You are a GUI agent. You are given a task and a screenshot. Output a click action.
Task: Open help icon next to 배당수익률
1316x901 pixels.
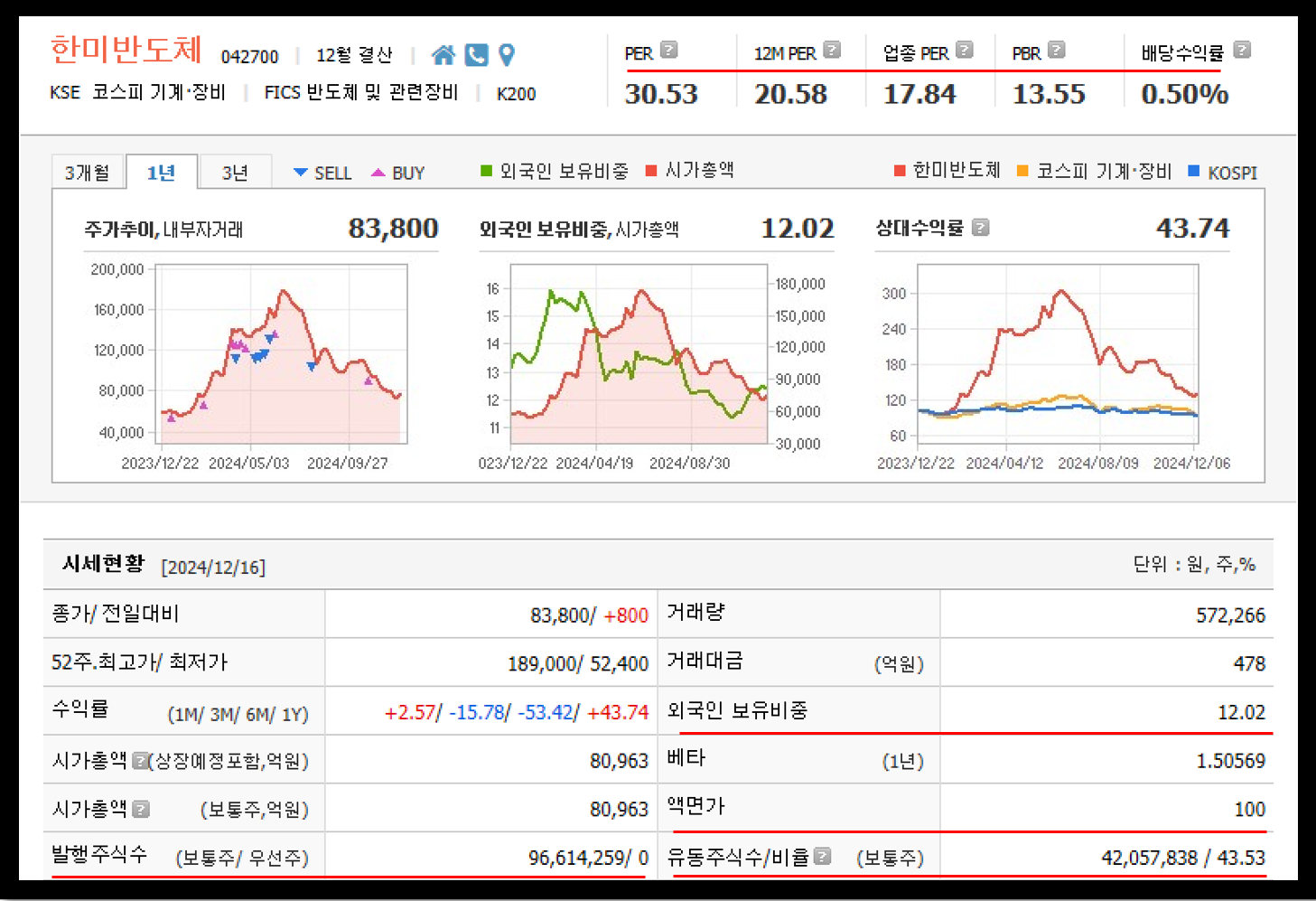pos(1242,50)
